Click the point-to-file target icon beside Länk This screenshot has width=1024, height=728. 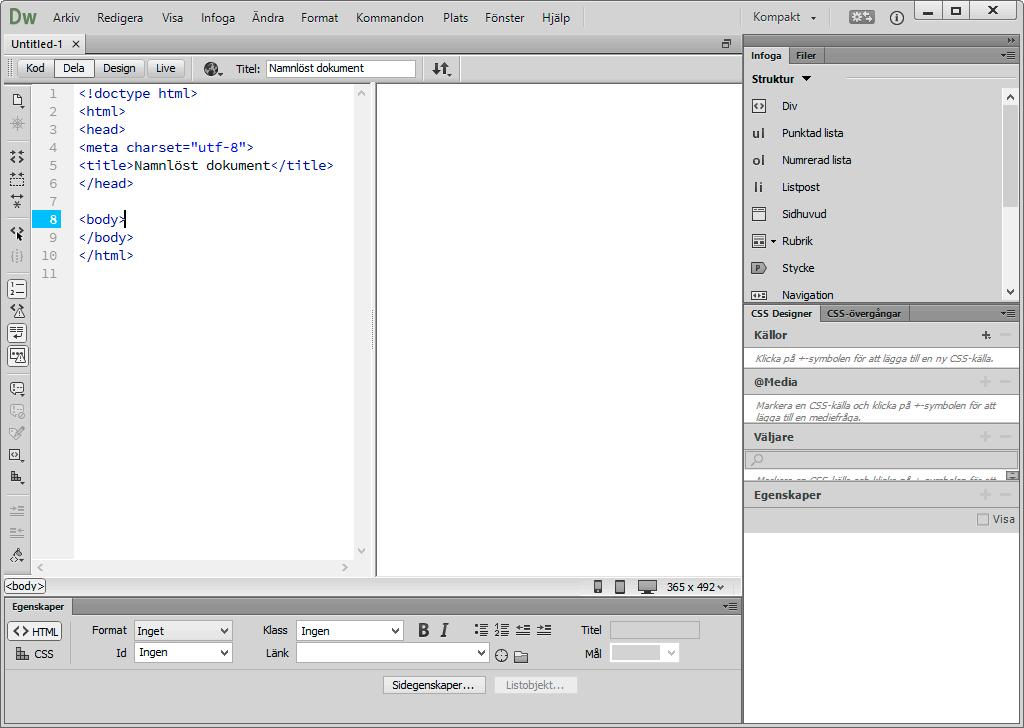[501, 656]
